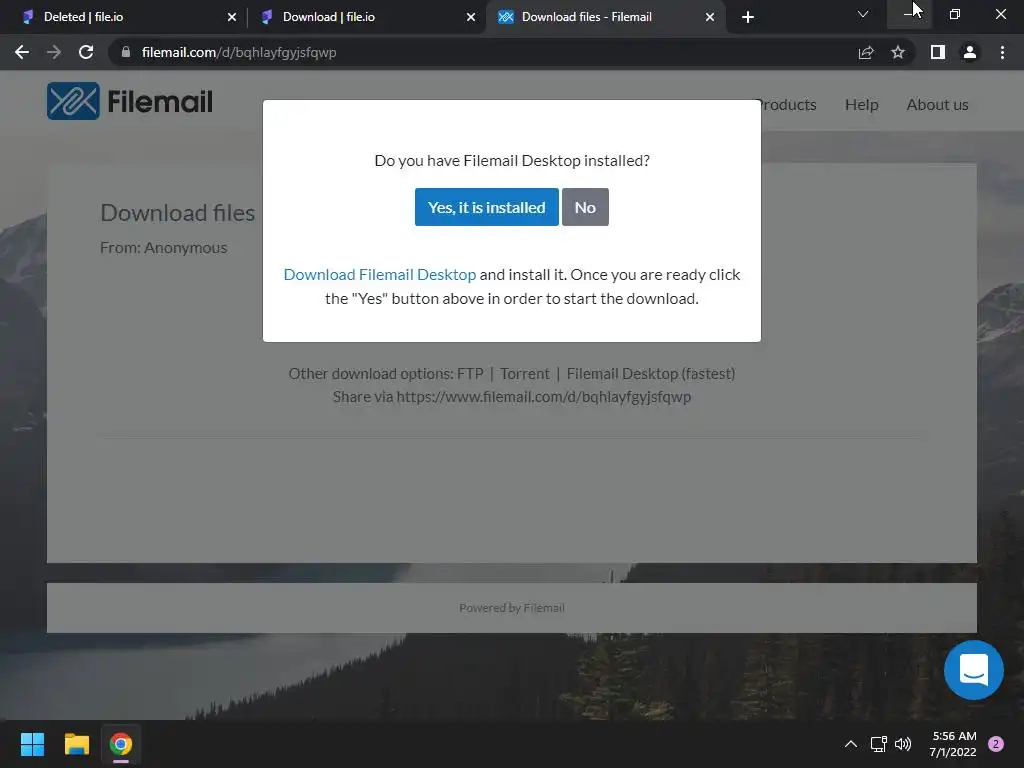Share this page icon in address bar
This screenshot has height=768, width=1024.
866,52
